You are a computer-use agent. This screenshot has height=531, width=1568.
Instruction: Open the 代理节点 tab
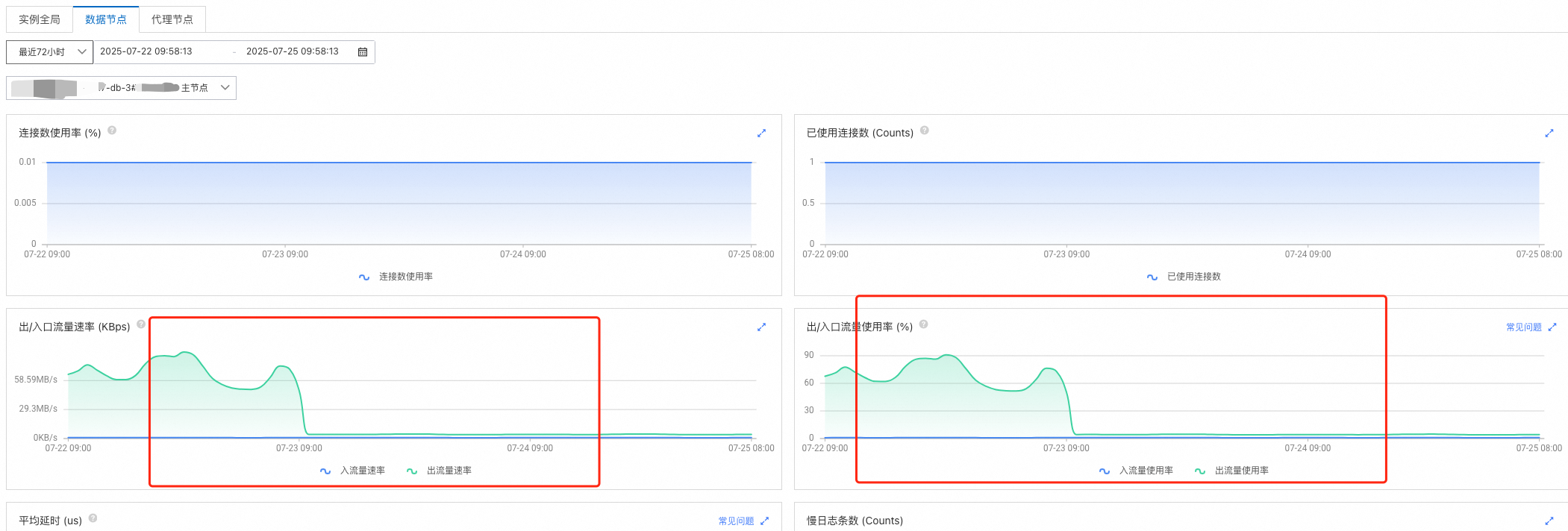(x=172, y=19)
